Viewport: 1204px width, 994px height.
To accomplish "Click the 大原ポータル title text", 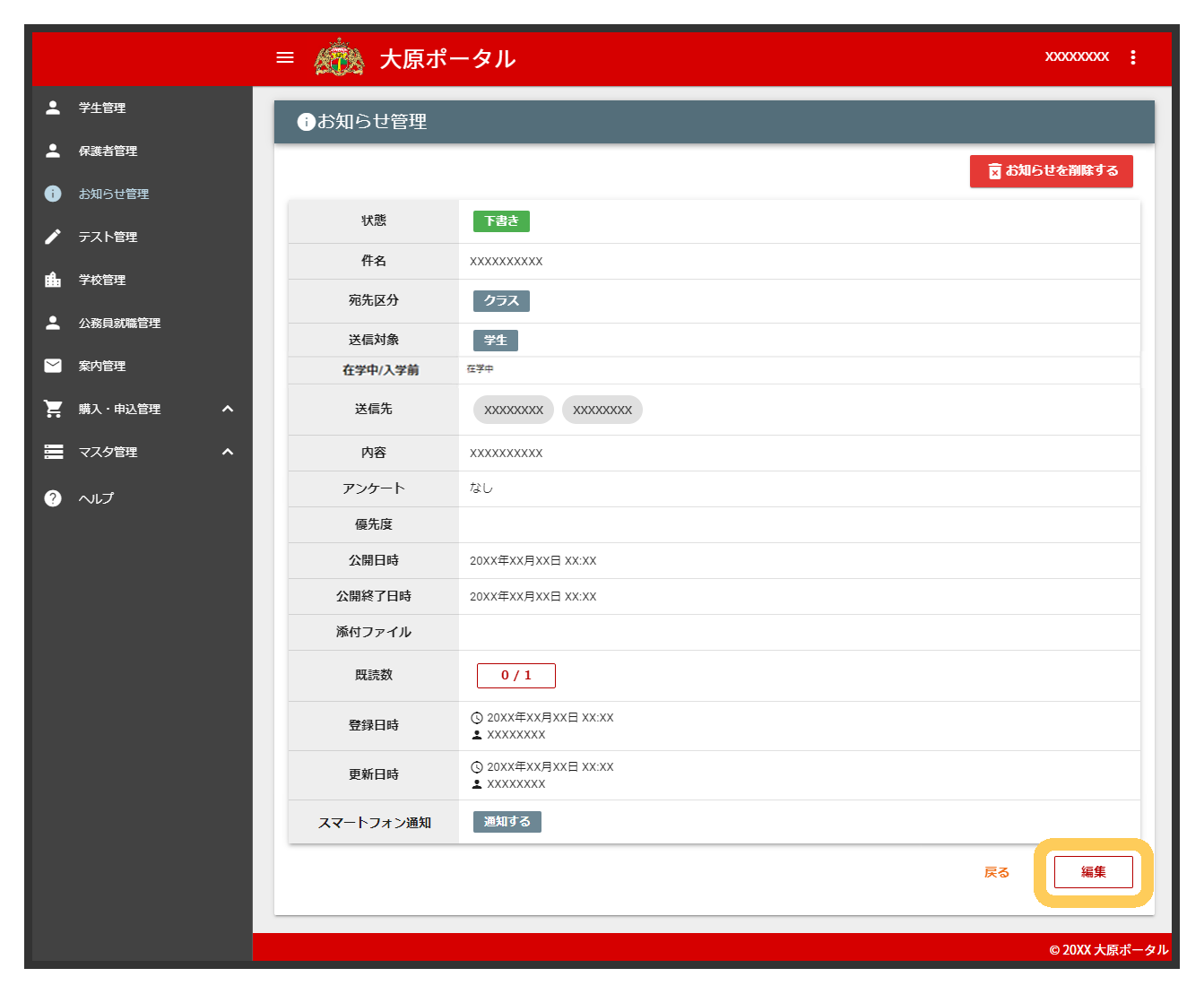I will (447, 59).
